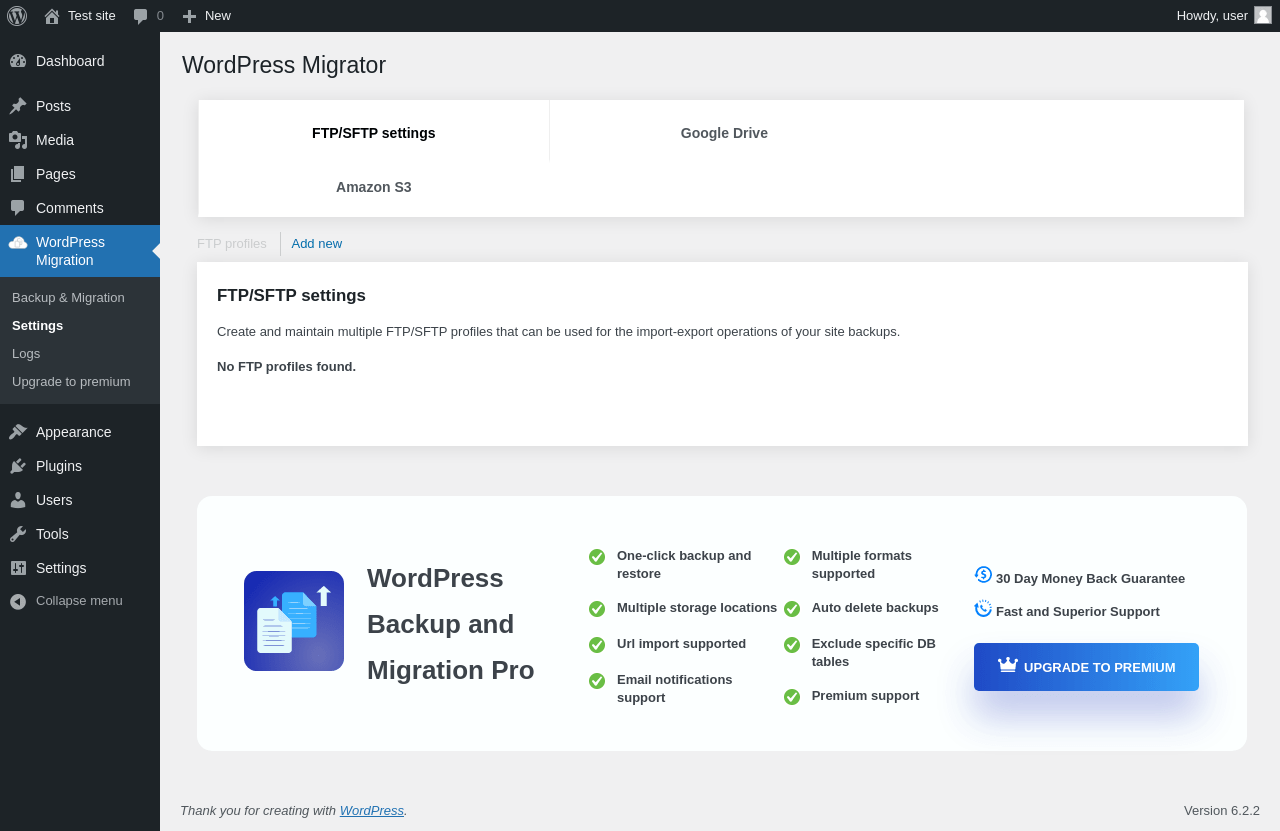Go to the Pages menu label
This screenshot has width=1280, height=831.
[x=56, y=174]
